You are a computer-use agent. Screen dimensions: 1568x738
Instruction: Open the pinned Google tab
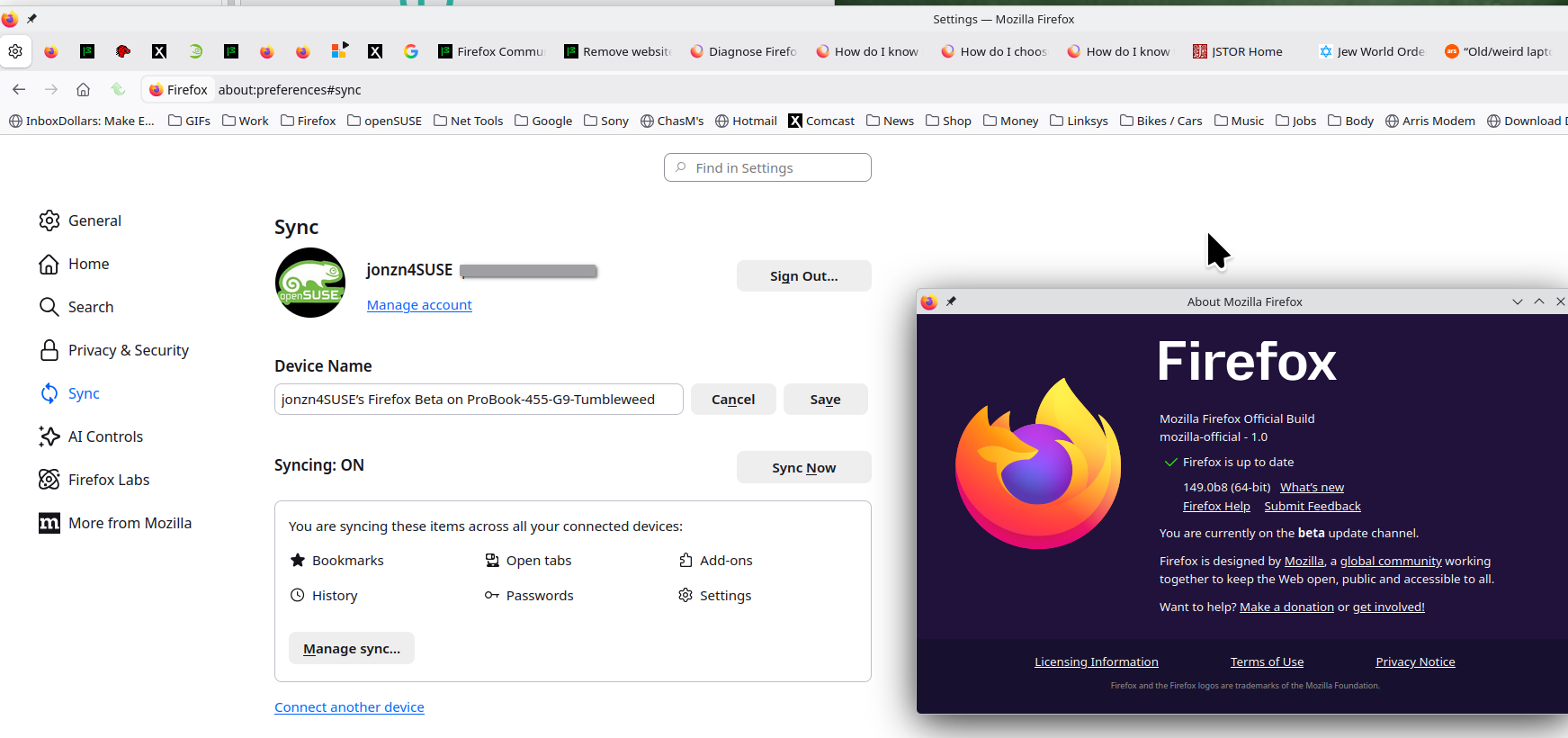(x=411, y=51)
